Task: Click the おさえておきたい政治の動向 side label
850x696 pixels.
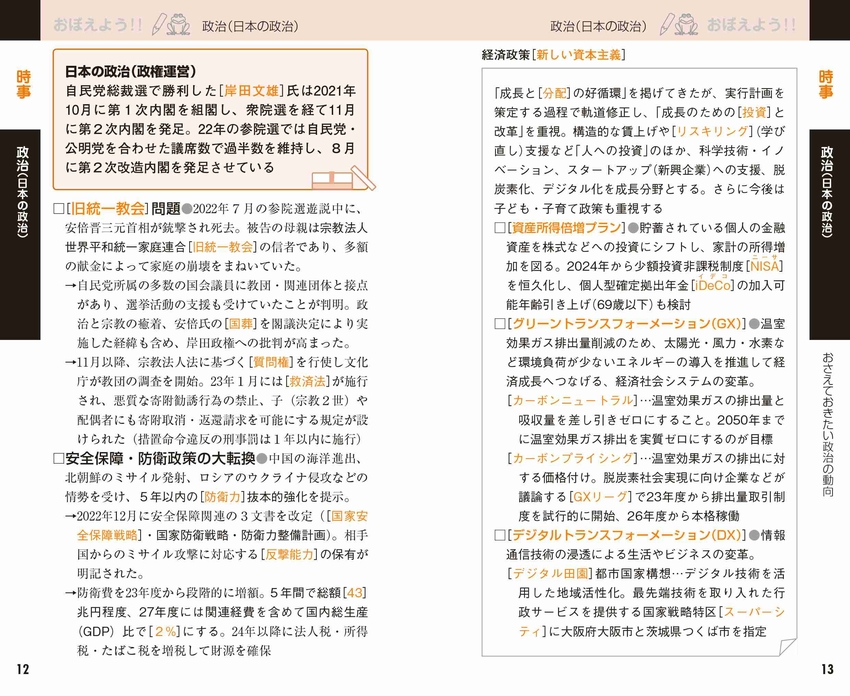Action: tap(827, 425)
